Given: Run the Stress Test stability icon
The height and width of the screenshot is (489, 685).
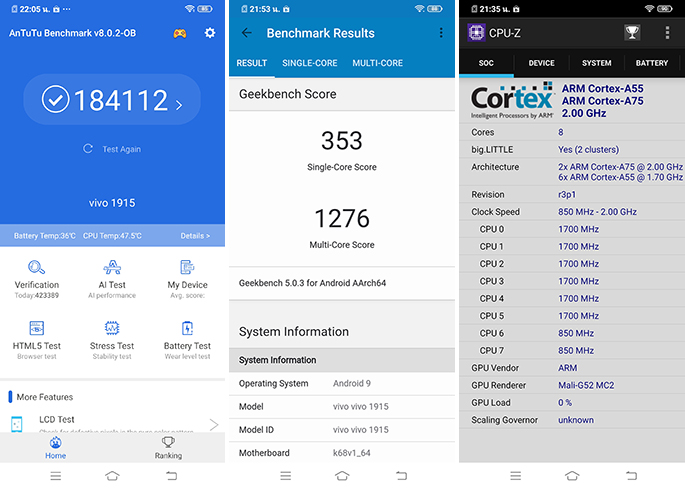Looking at the screenshot, I should (x=112, y=329).
